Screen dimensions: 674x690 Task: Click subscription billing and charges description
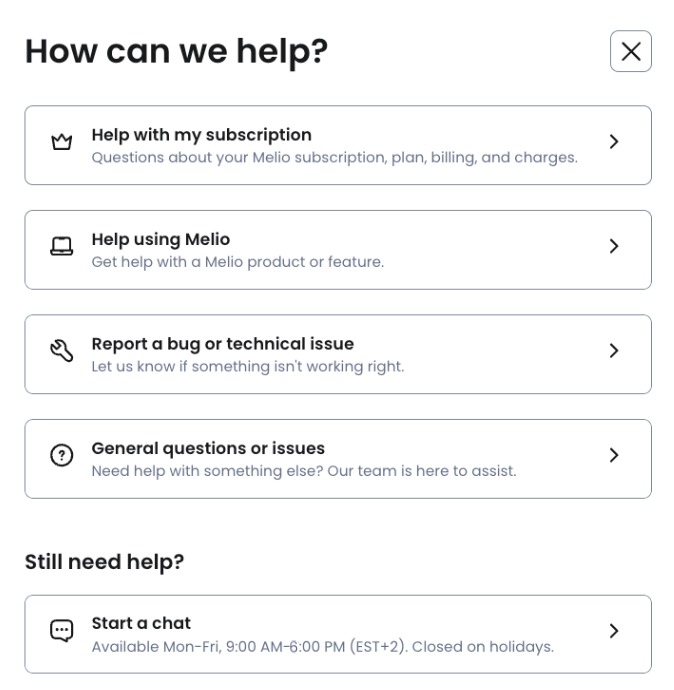(334, 158)
